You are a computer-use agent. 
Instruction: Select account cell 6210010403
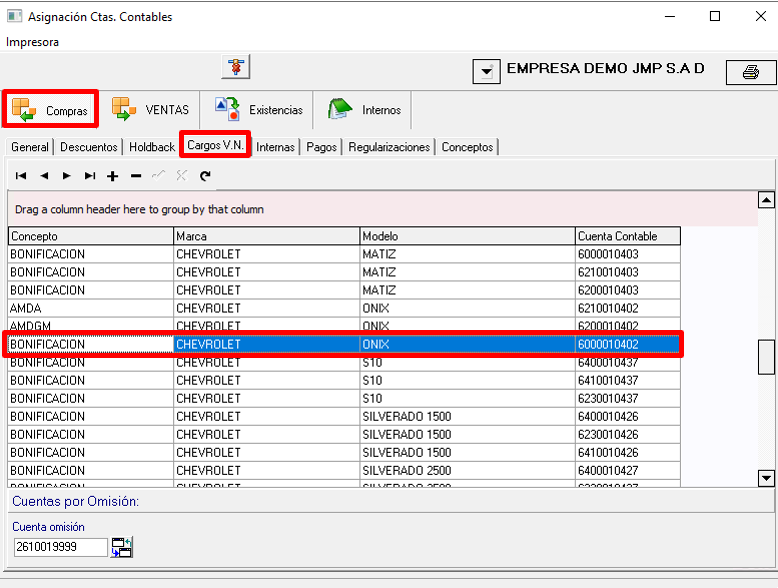tap(628, 272)
